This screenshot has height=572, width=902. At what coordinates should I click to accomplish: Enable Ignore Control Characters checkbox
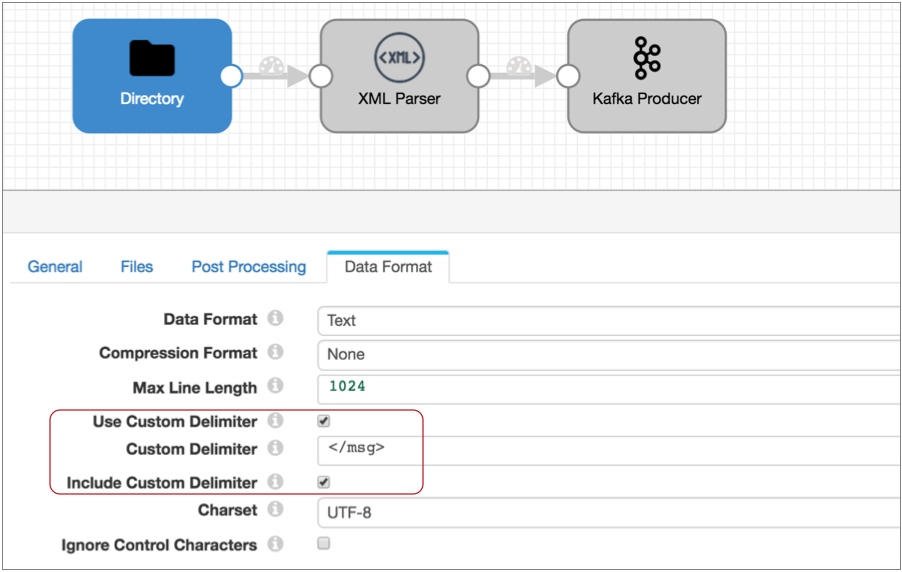click(x=323, y=544)
